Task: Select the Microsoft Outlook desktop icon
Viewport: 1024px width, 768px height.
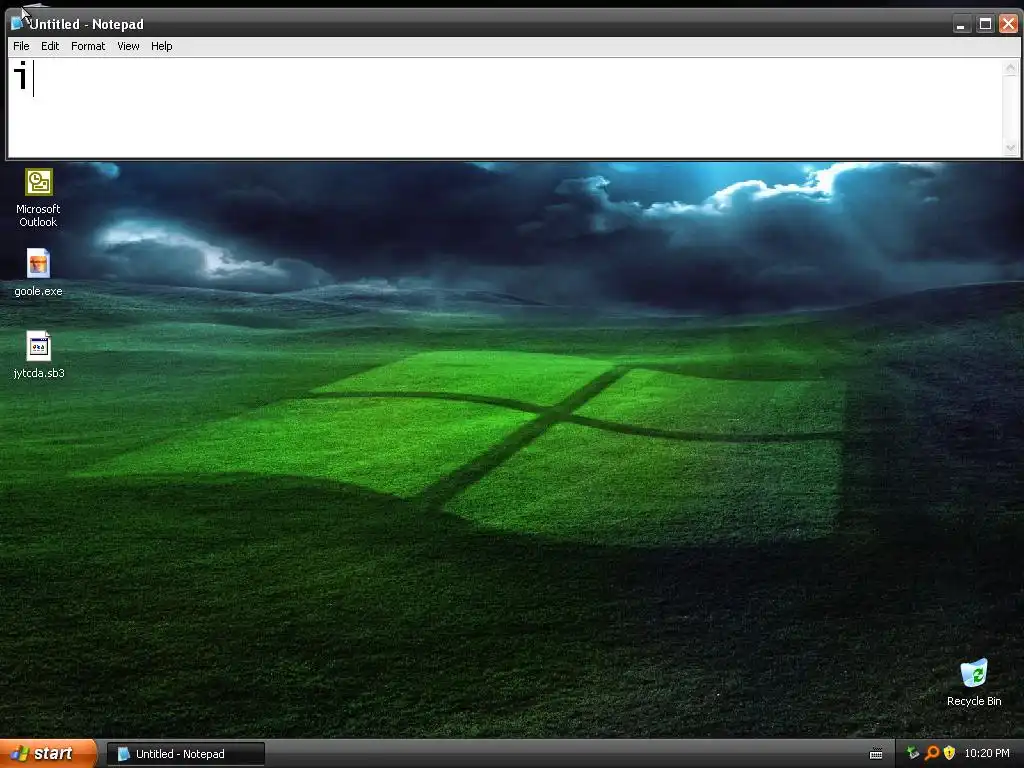Action: (x=39, y=198)
